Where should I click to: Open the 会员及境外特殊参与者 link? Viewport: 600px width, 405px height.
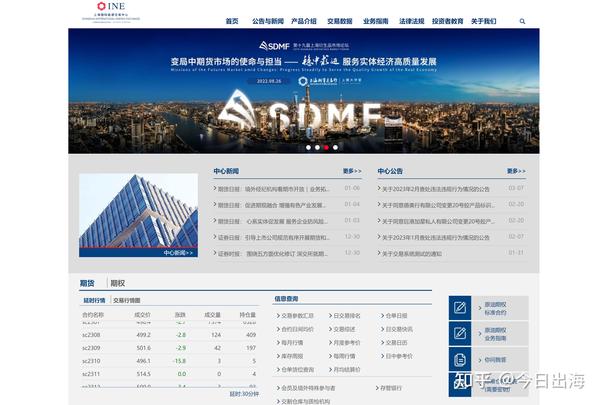(306, 388)
